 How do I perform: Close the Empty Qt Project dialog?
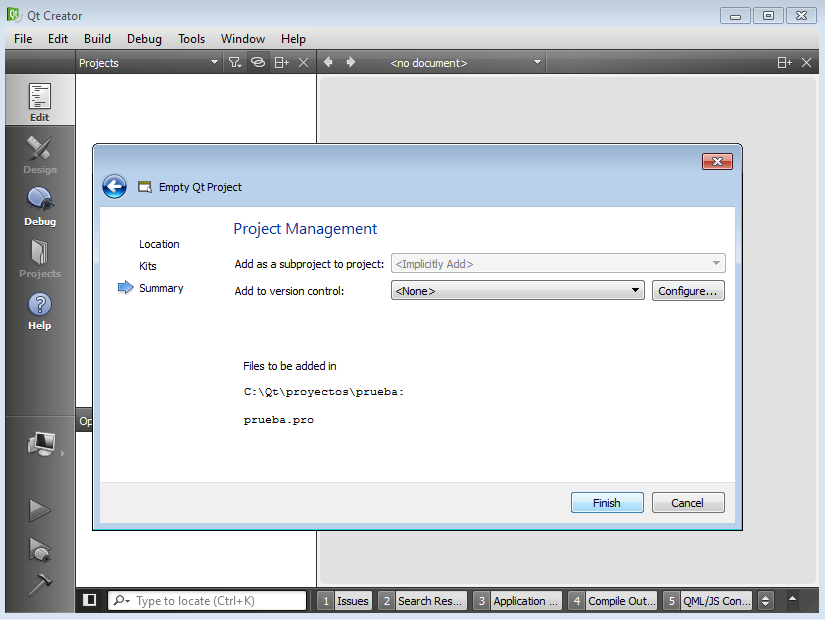717,161
